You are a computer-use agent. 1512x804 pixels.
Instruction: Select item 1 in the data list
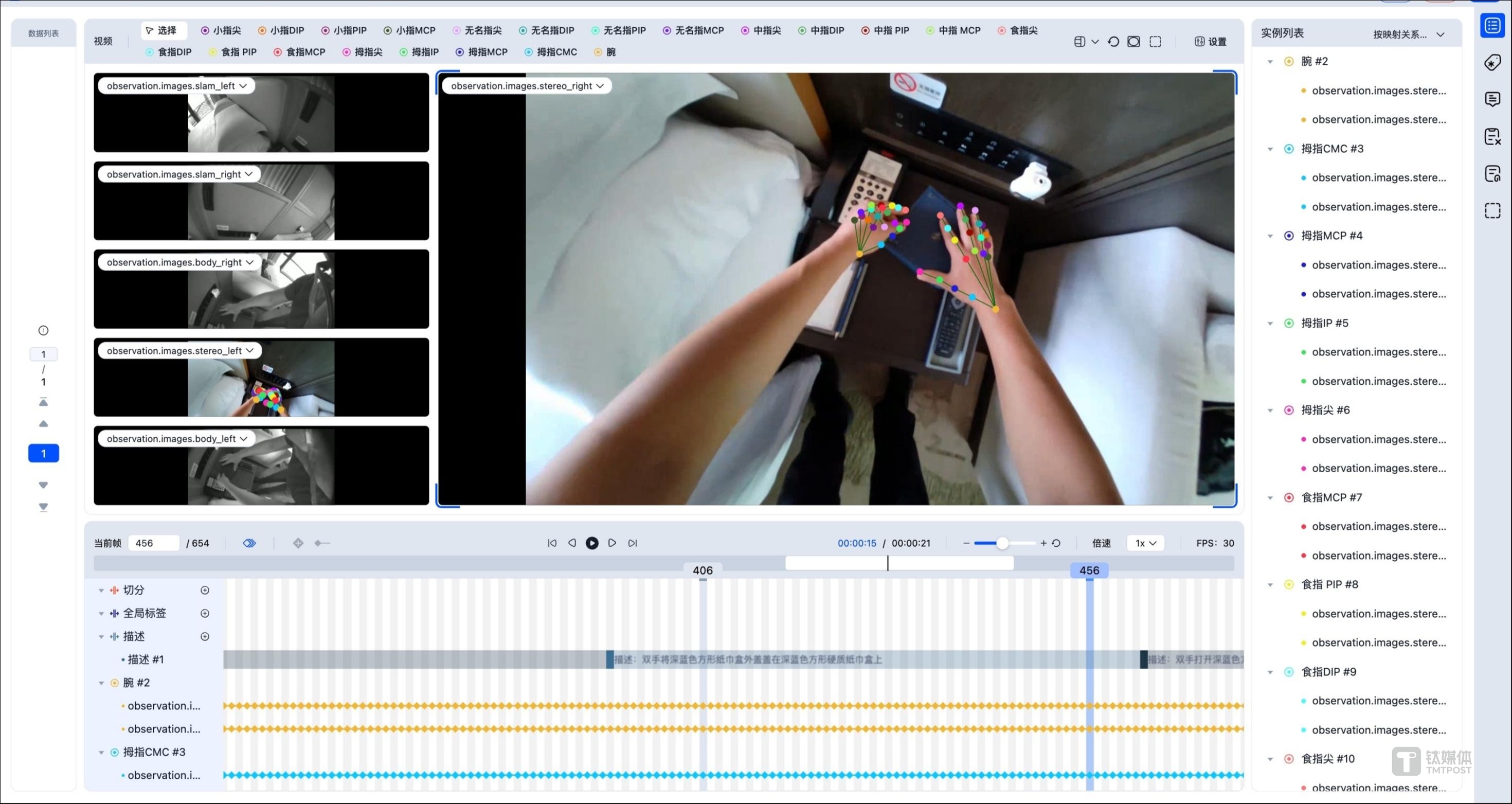click(x=43, y=453)
